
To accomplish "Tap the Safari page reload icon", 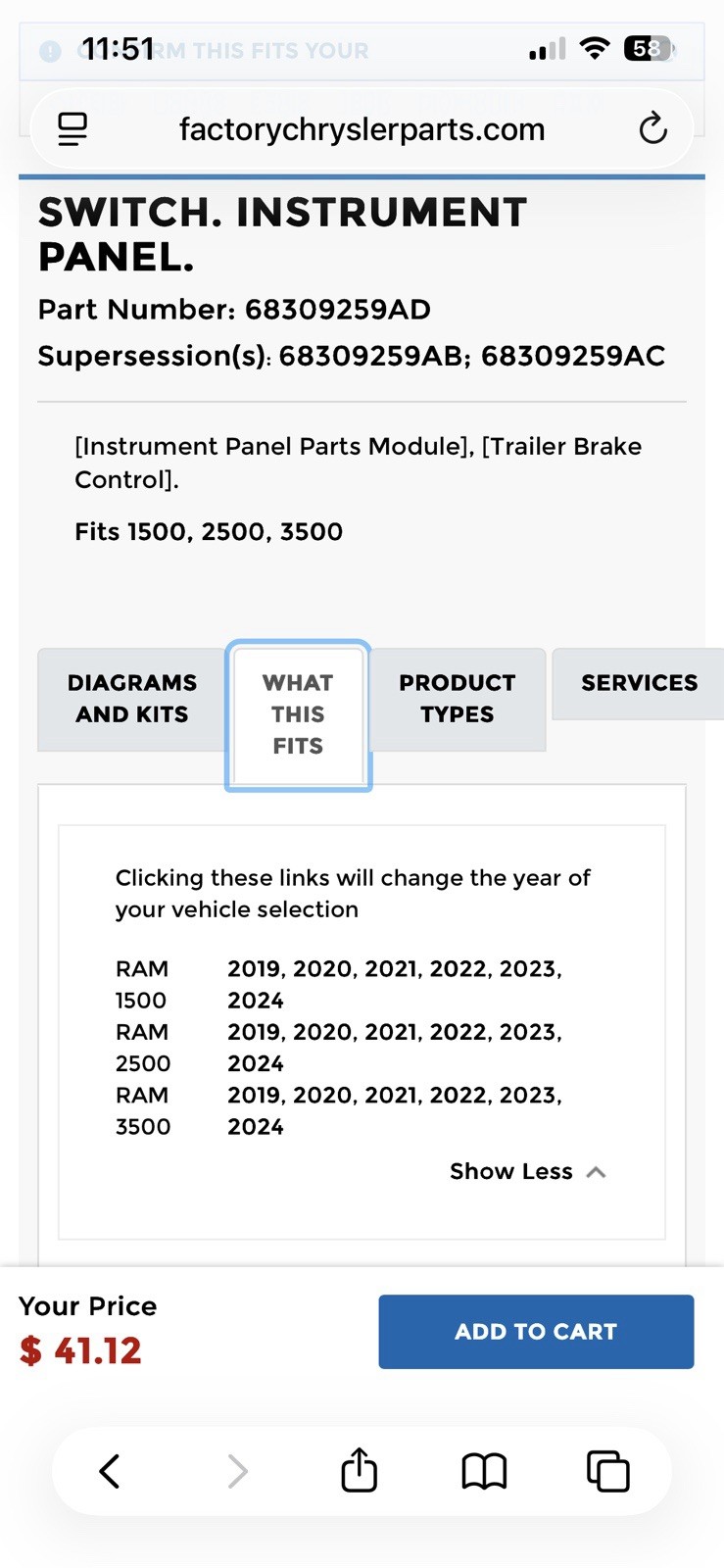I will tap(652, 128).
